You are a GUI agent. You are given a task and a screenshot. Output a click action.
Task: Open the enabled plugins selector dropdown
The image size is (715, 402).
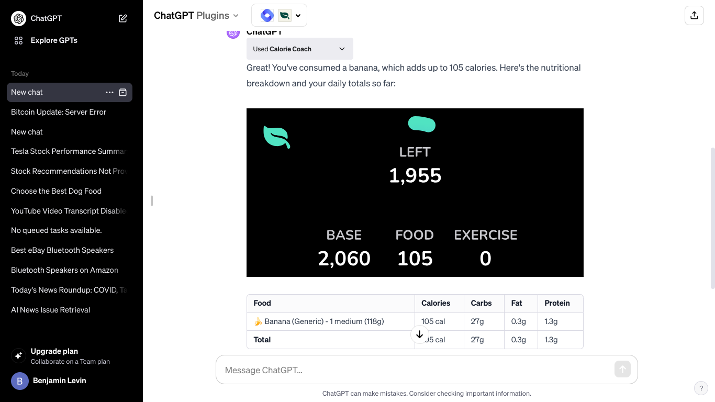pyautogui.click(x=279, y=15)
